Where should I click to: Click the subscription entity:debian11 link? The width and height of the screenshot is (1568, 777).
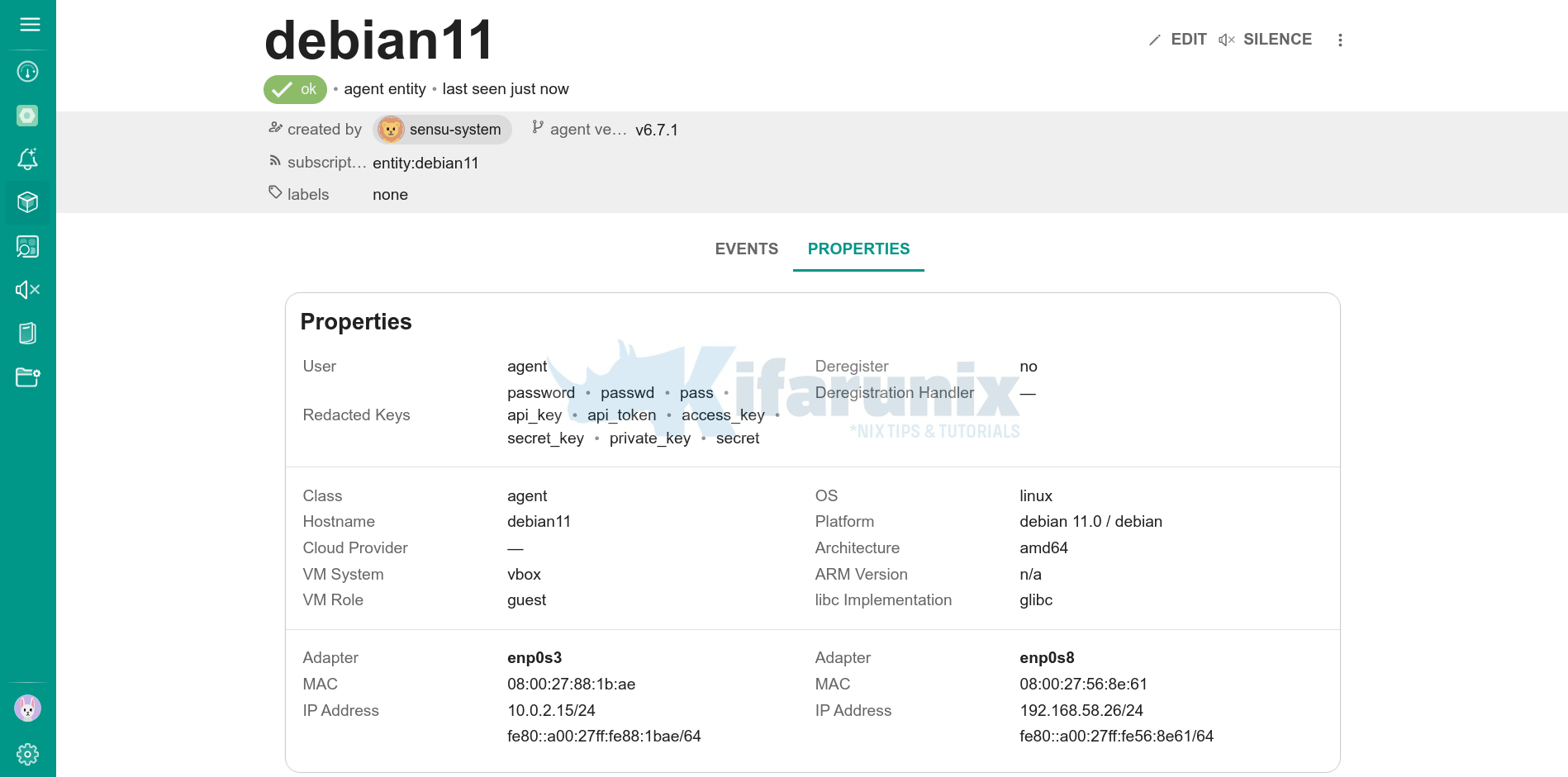point(426,163)
